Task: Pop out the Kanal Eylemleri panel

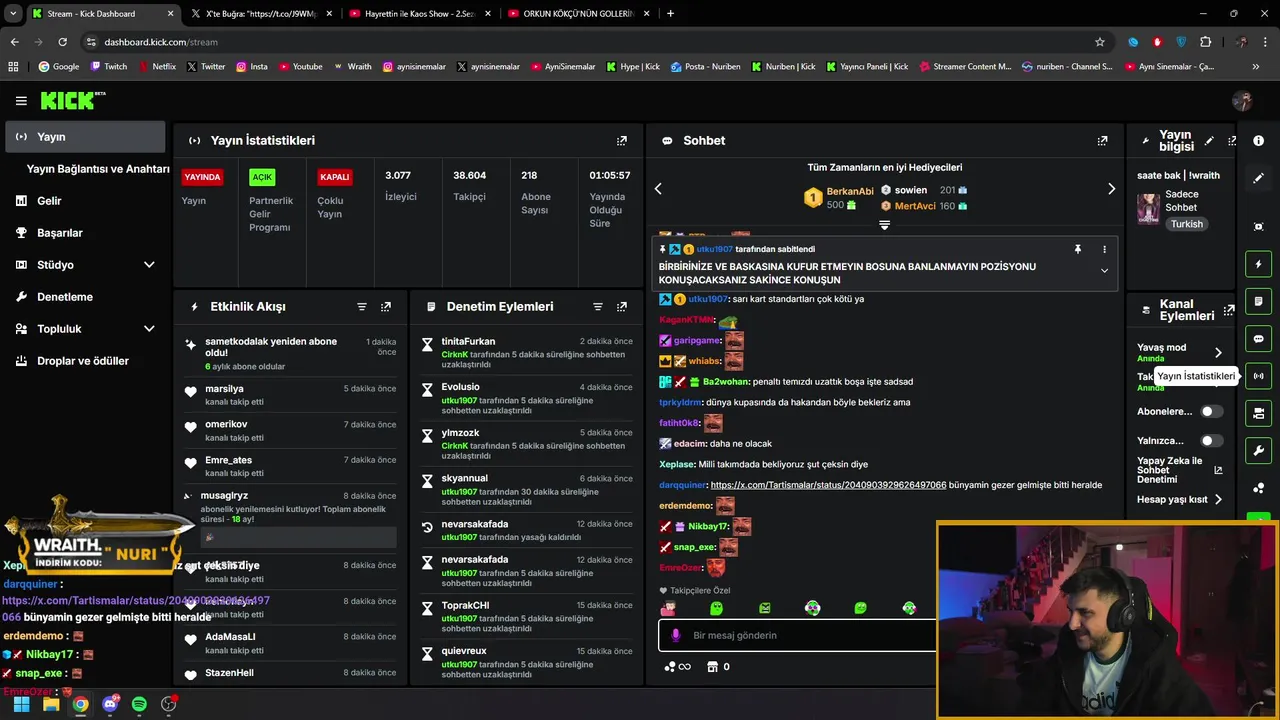Action: click(x=1230, y=310)
